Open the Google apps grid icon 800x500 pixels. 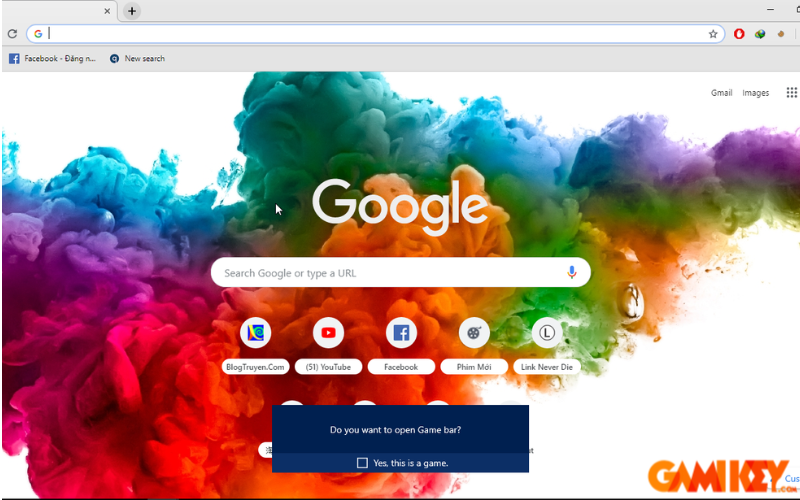pos(791,92)
